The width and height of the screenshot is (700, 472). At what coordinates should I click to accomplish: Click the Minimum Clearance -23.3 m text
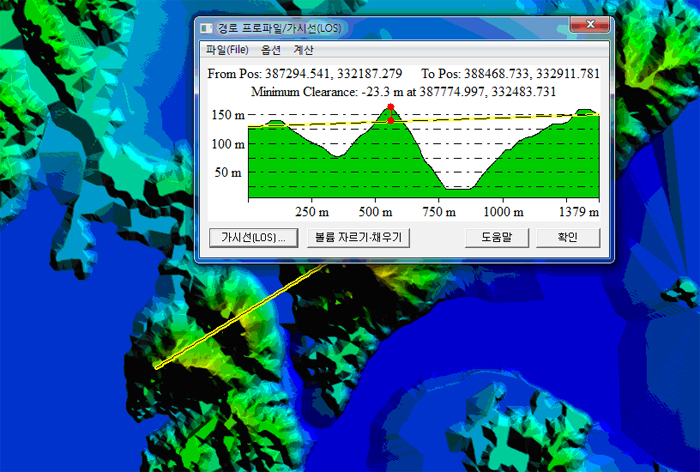(403, 92)
